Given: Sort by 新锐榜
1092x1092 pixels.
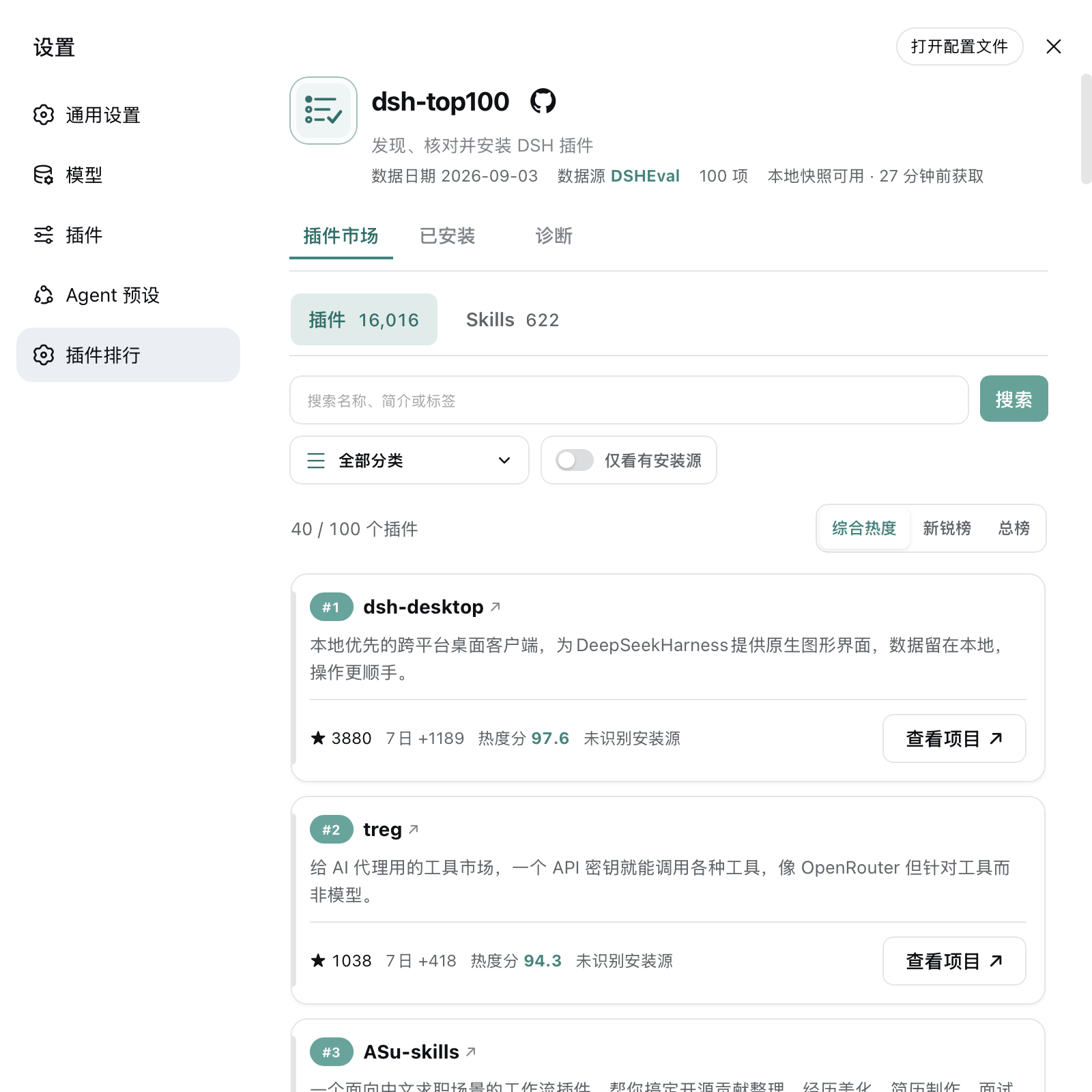Looking at the screenshot, I should click(947, 528).
